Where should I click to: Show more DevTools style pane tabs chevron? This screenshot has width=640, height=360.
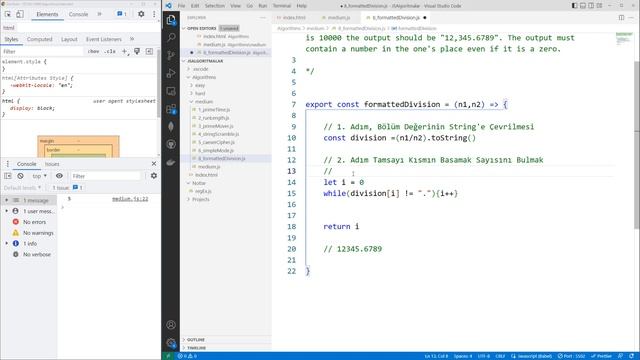pos(132,39)
